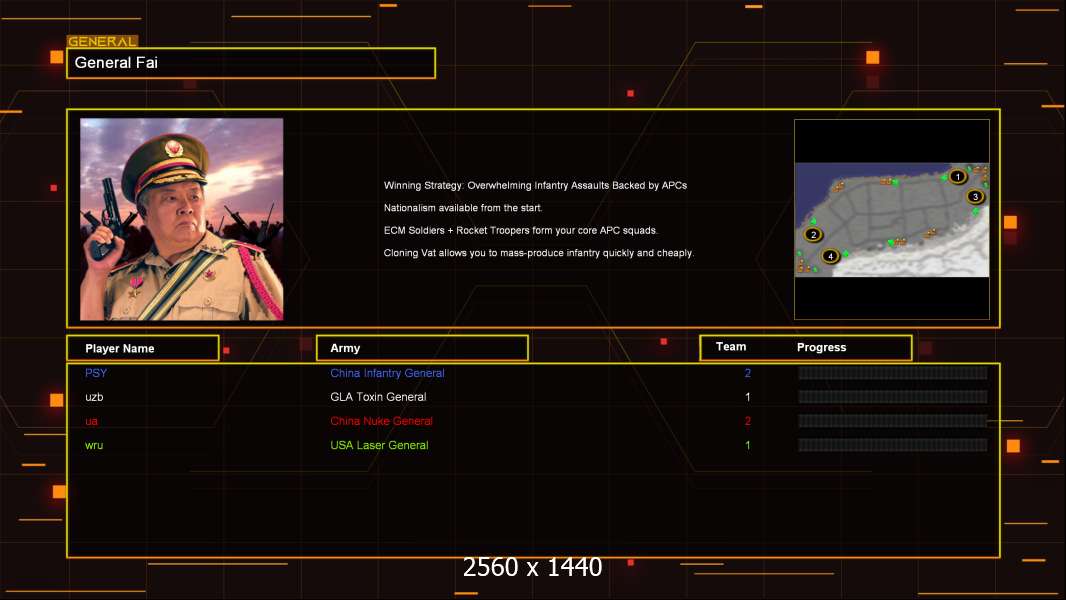Viewport: 1066px width, 600px height.
Task: Select the Player Name column header
Action: pos(143,348)
